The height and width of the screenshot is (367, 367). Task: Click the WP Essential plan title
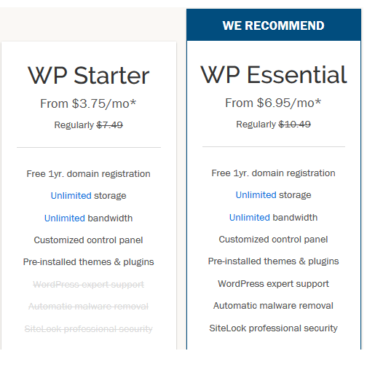pyautogui.click(x=274, y=74)
